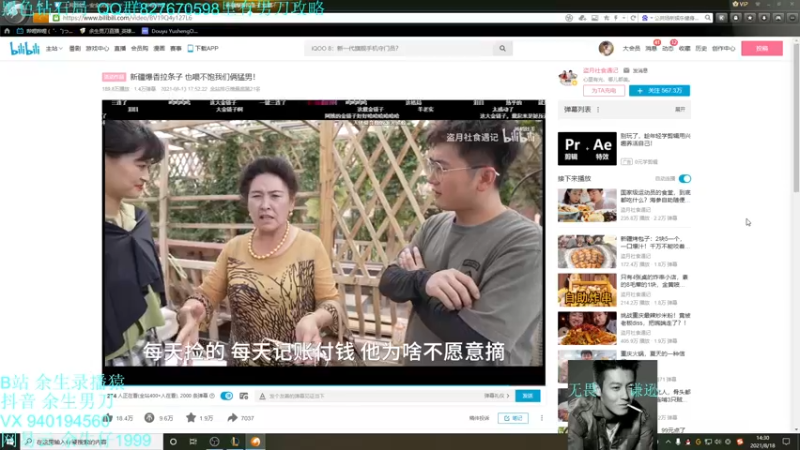Click the browser address bar URL

tap(128, 18)
